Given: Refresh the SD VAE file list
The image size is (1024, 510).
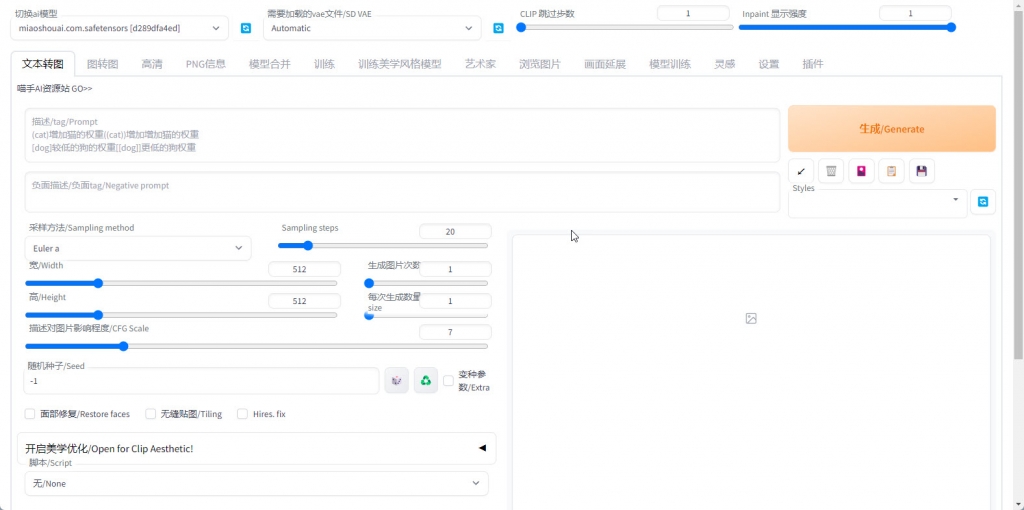Looking at the screenshot, I should (498, 28).
